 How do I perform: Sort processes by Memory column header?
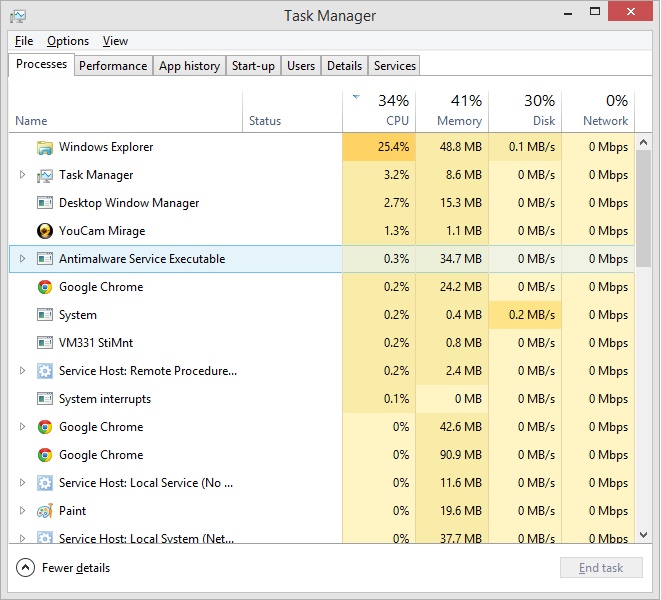452,111
